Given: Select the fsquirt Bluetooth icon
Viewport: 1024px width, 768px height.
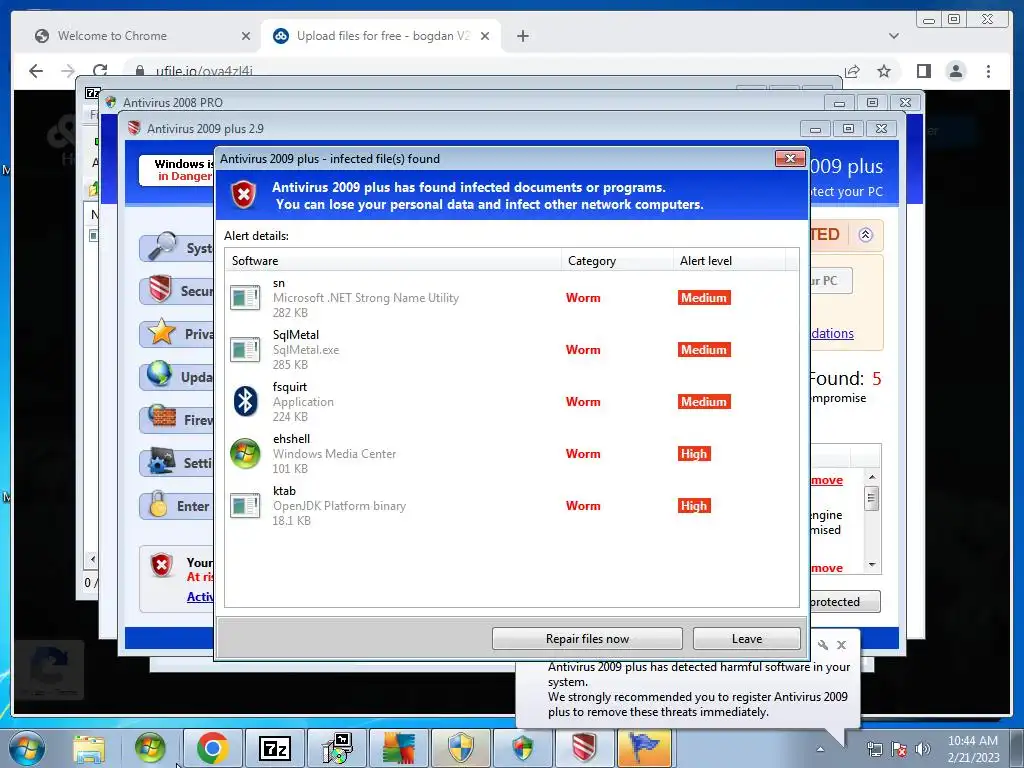Looking at the screenshot, I should coord(246,401).
